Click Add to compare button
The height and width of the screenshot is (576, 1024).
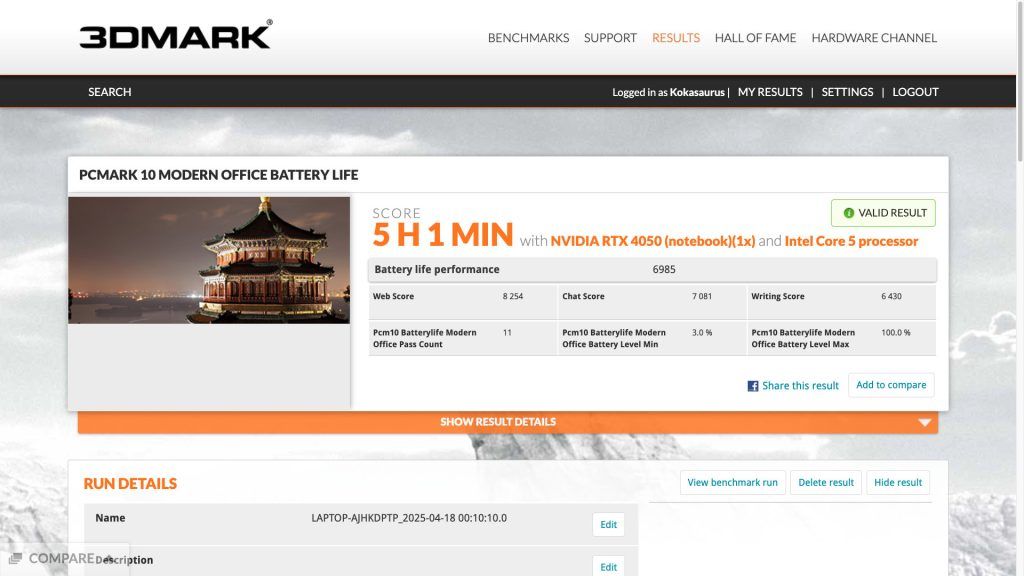(891, 385)
